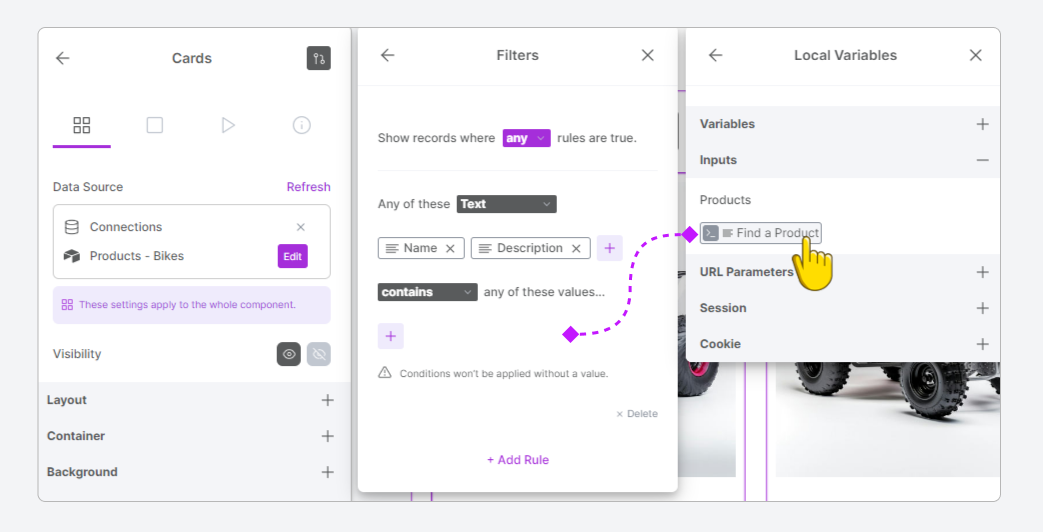Open the contains operator dropdown

[427, 292]
